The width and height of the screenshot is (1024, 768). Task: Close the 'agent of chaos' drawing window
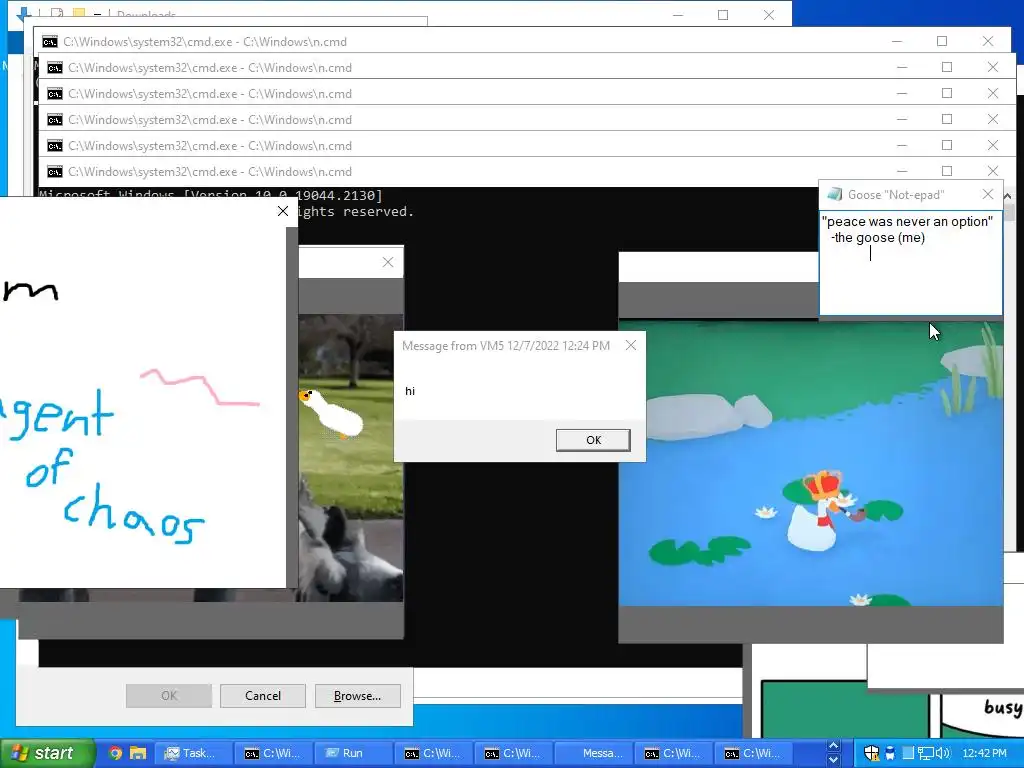pyautogui.click(x=283, y=211)
